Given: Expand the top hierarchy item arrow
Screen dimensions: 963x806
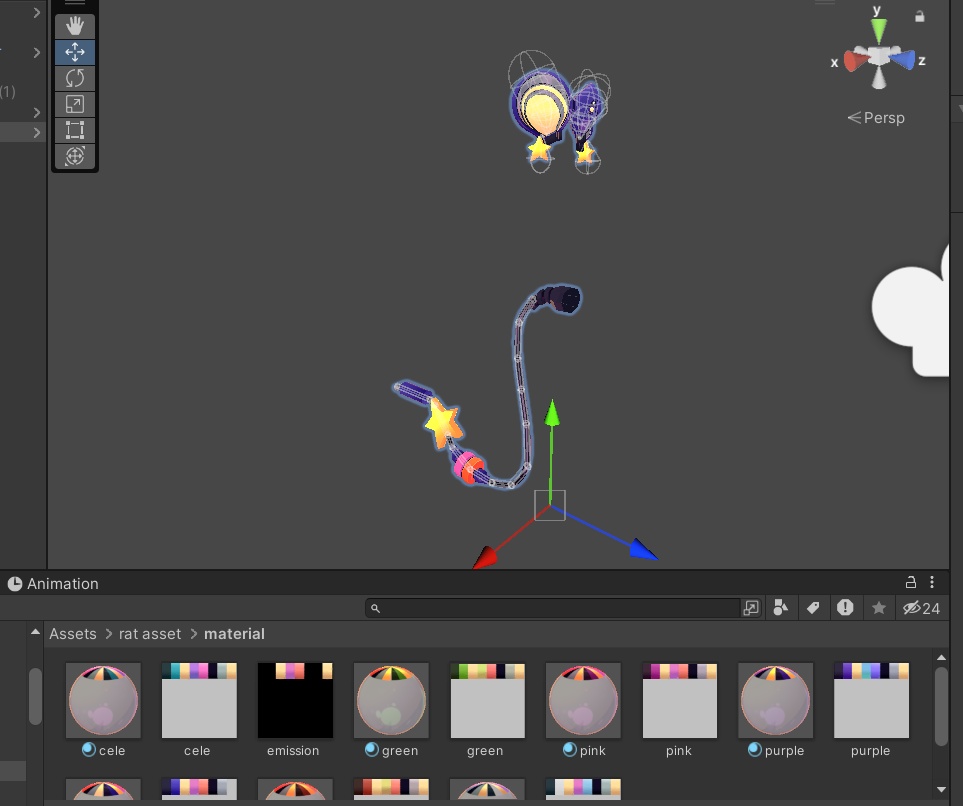Looking at the screenshot, I should pos(37,12).
